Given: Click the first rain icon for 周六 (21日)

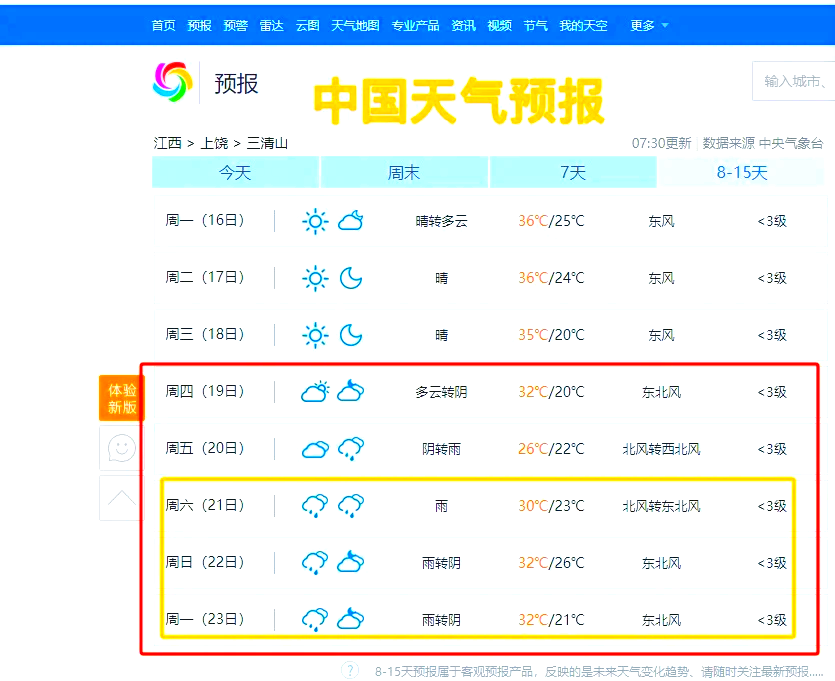Looking at the screenshot, I should click(315, 506).
